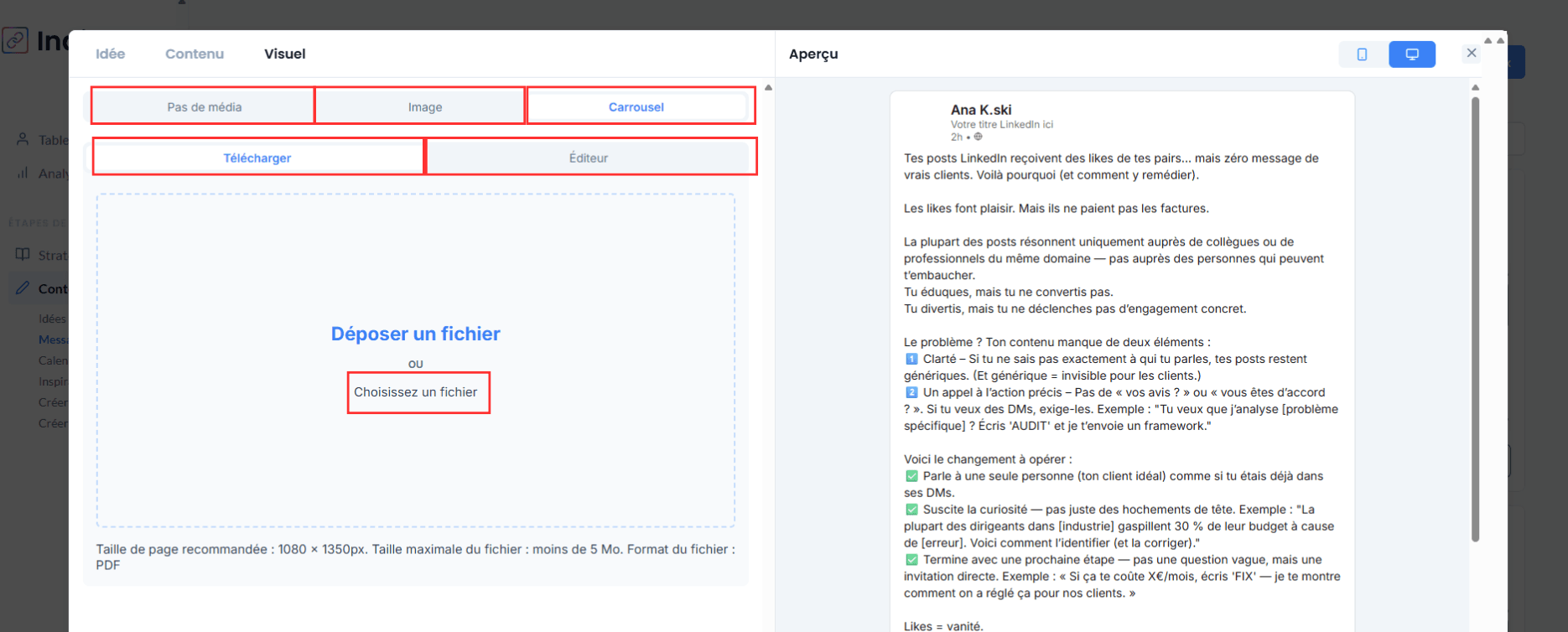1568x632 pixels.
Task: Go to the Contenu tab
Action: tap(194, 54)
